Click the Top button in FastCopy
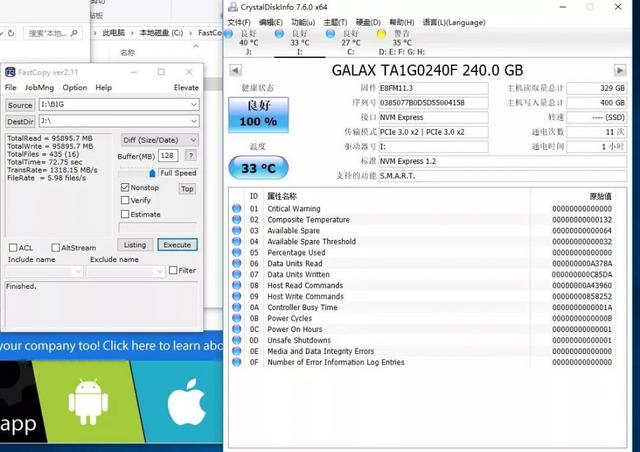The width and height of the screenshot is (640, 452). [x=187, y=189]
